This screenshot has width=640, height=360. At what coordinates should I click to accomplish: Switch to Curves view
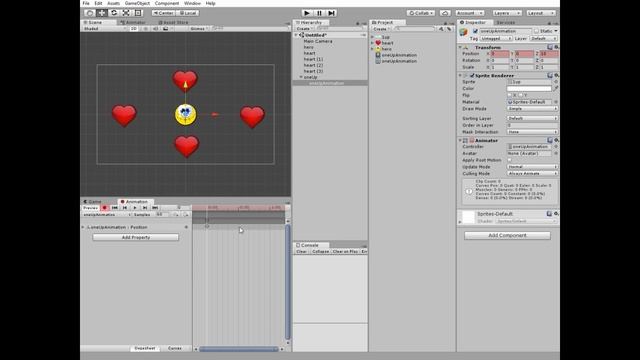175,348
